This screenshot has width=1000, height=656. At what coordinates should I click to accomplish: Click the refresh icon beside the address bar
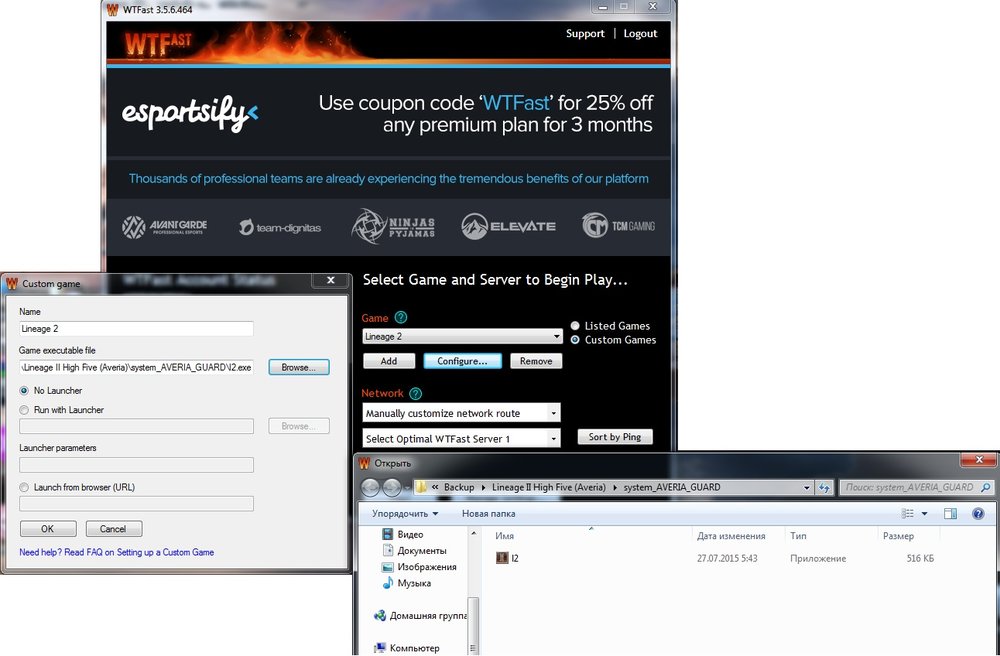(x=824, y=488)
